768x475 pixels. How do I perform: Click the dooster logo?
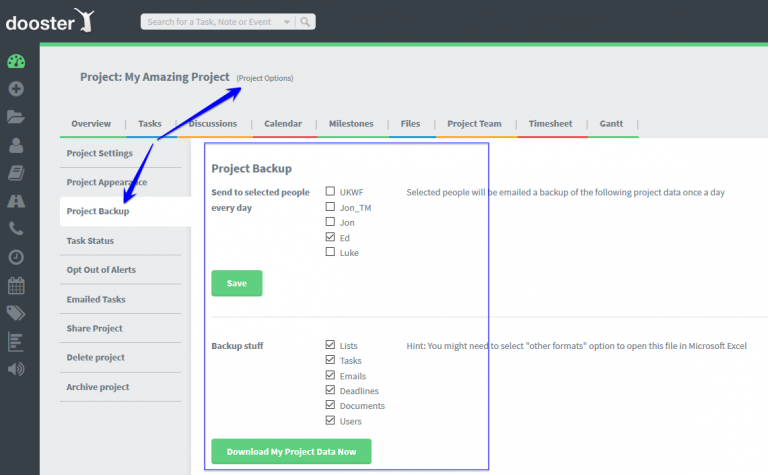pos(49,21)
